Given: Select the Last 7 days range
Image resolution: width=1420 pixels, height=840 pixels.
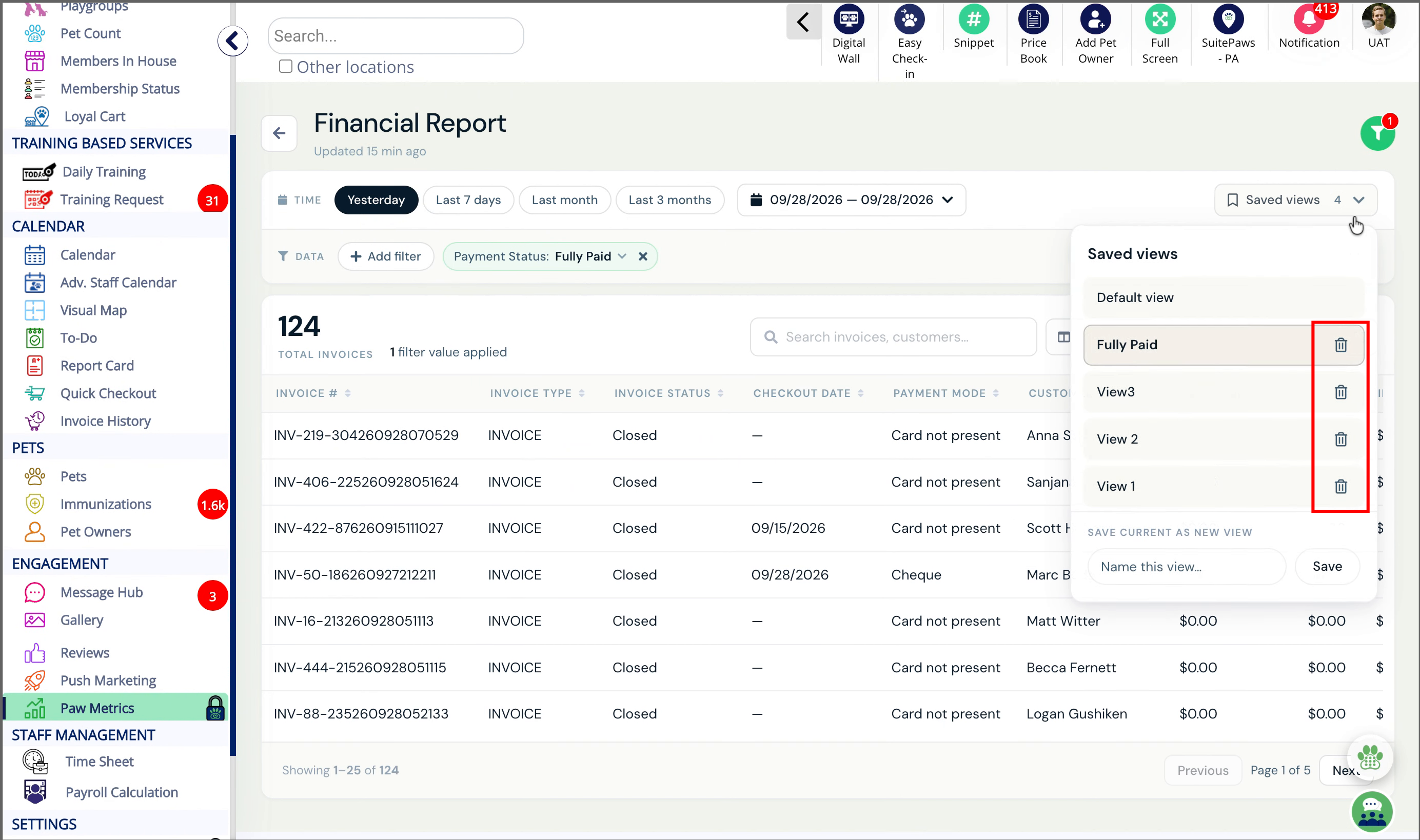Looking at the screenshot, I should pyautogui.click(x=468, y=200).
